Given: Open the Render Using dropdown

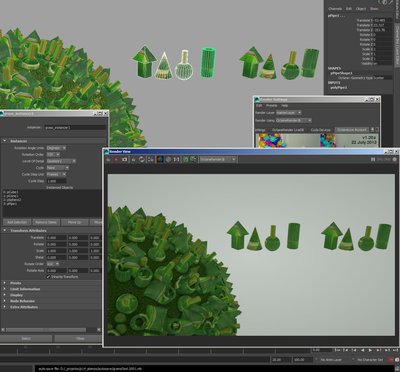Looking at the screenshot, I should [x=294, y=120].
